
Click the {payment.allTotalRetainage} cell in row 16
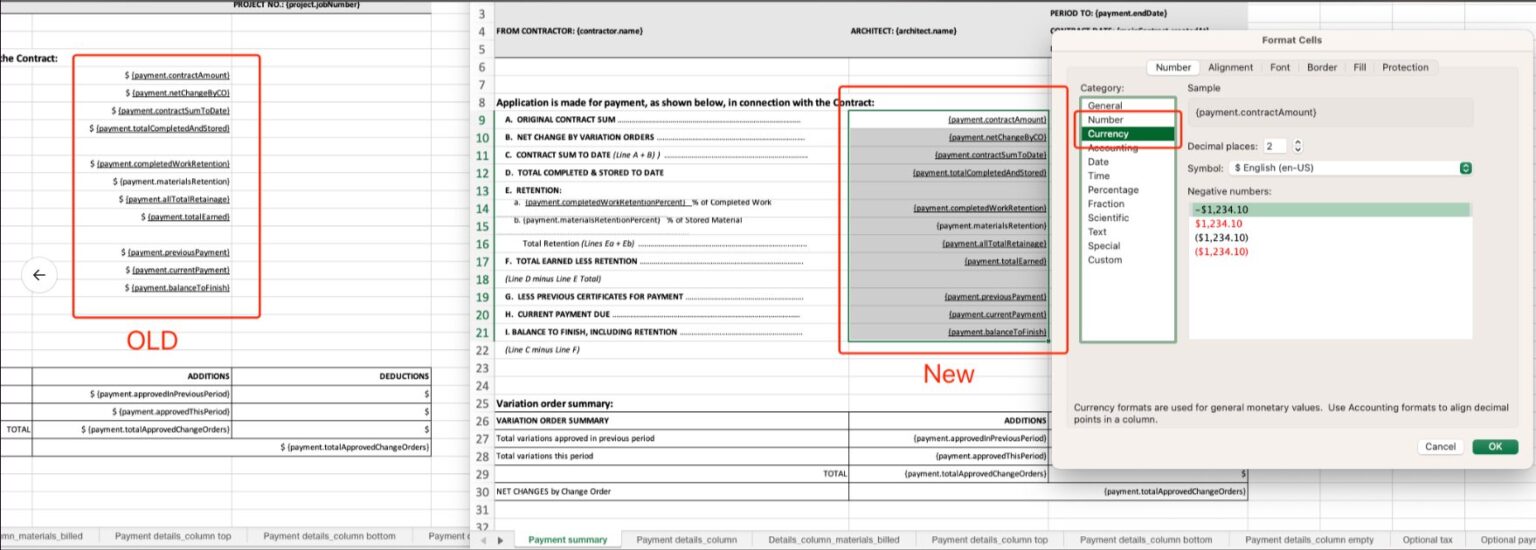(x=948, y=243)
